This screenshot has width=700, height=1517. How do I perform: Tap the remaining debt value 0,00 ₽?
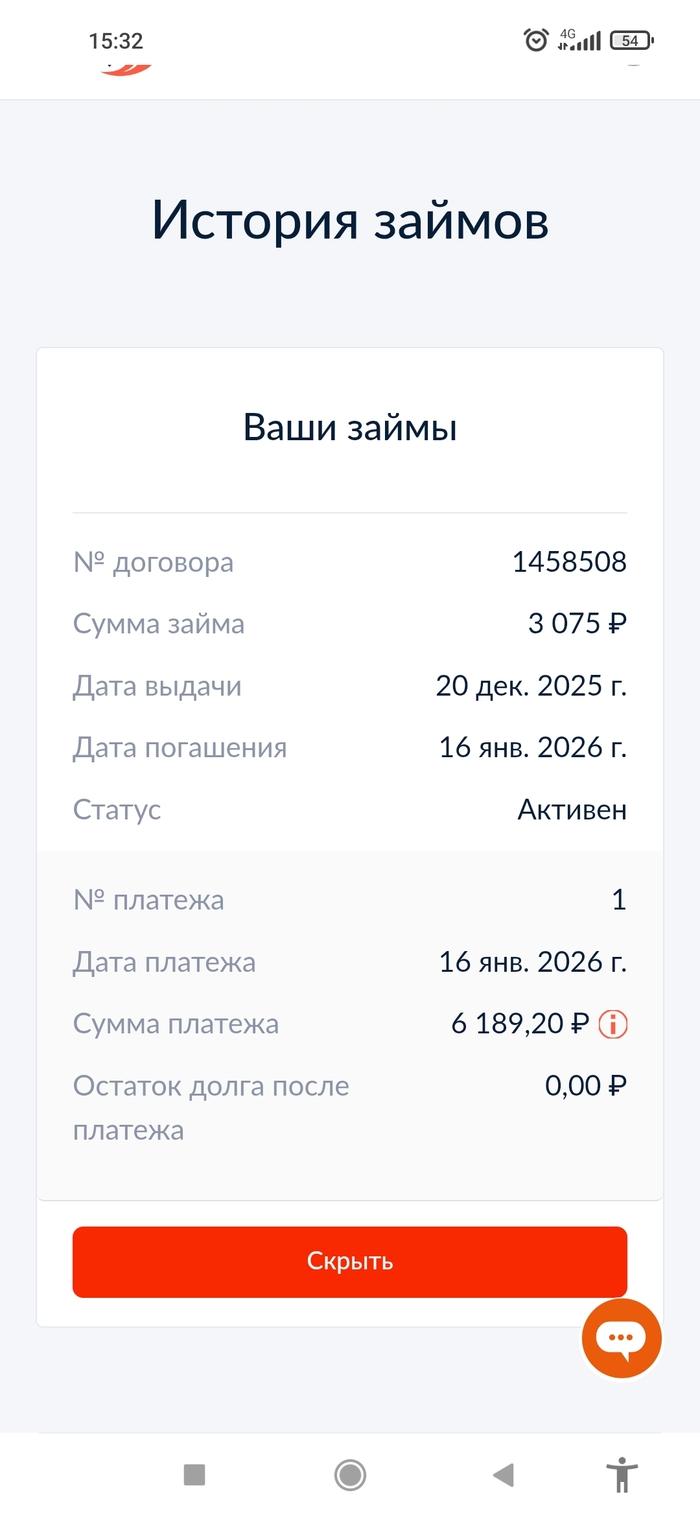coord(586,1086)
